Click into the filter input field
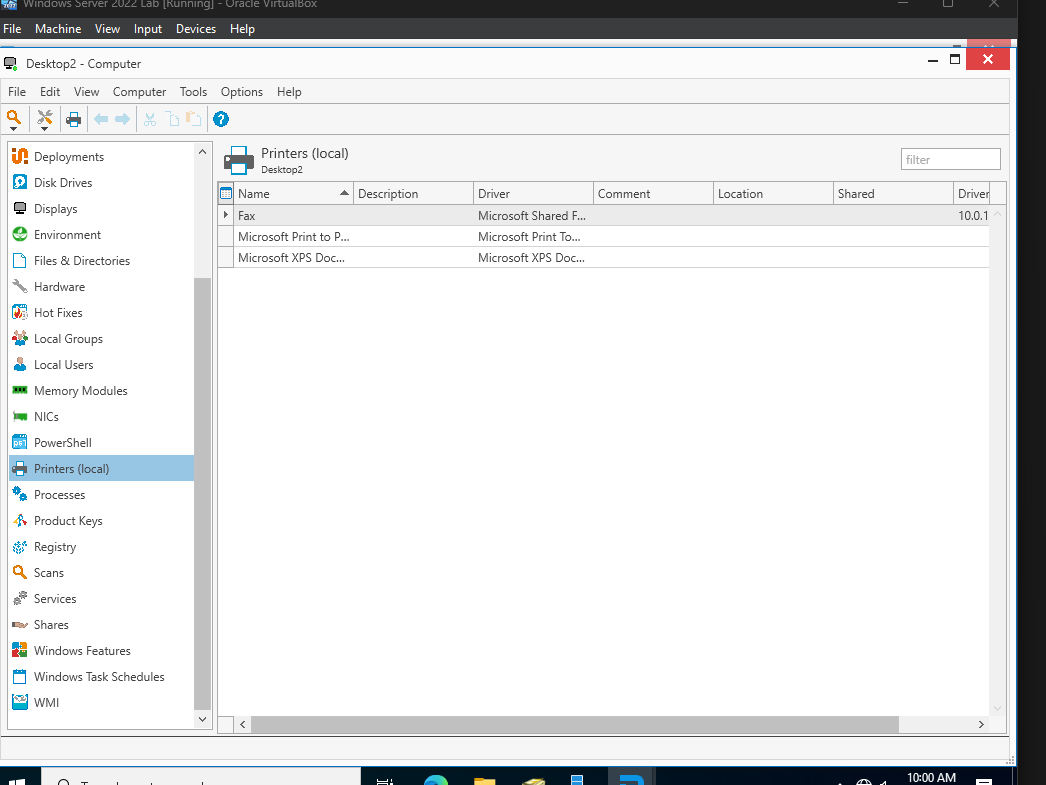Screen dimensions: 1046x785 click(951, 159)
